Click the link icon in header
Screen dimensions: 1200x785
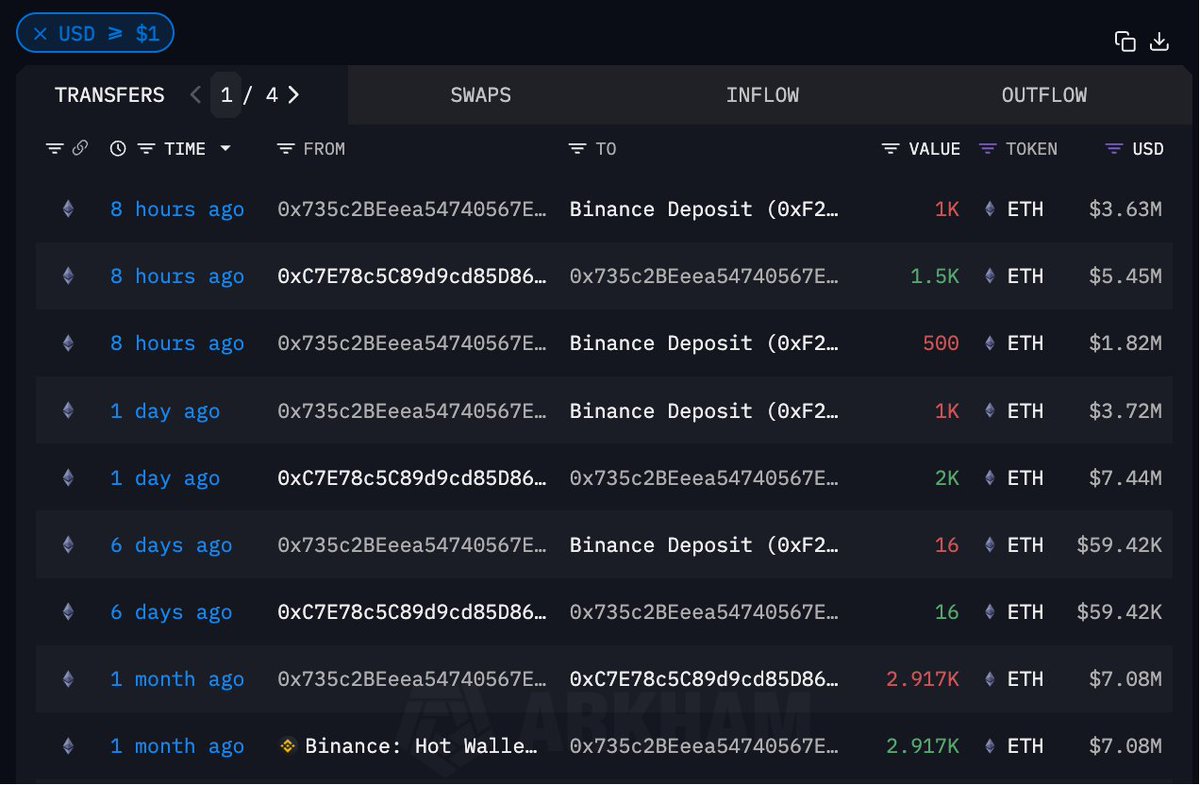pyautogui.click(x=80, y=148)
